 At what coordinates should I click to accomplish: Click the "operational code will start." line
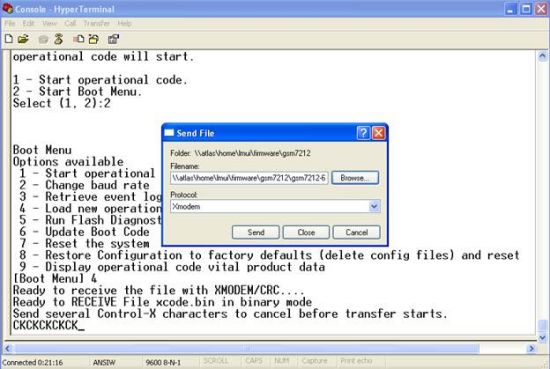point(103,56)
